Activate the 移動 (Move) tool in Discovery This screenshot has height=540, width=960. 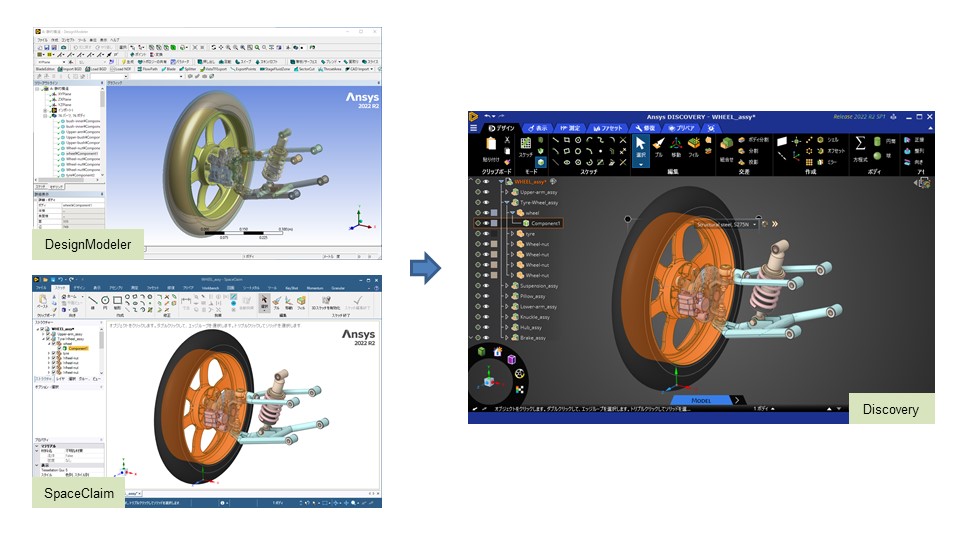(x=676, y=147)
